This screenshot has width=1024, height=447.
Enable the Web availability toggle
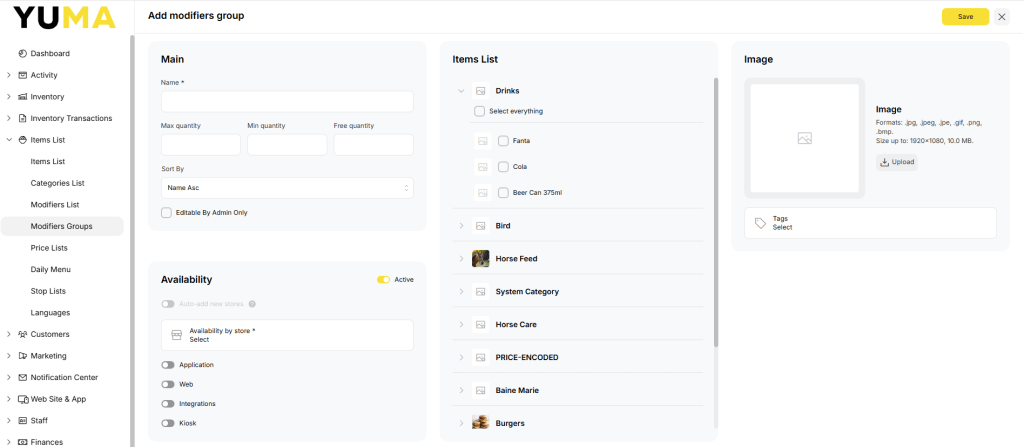pyautogui.click(x=168, y=384)
